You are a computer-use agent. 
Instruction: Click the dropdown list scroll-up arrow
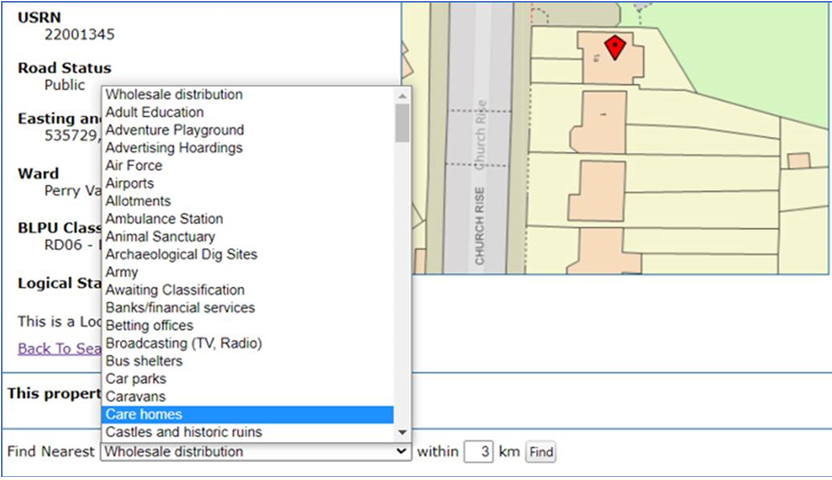click(402, 96)
